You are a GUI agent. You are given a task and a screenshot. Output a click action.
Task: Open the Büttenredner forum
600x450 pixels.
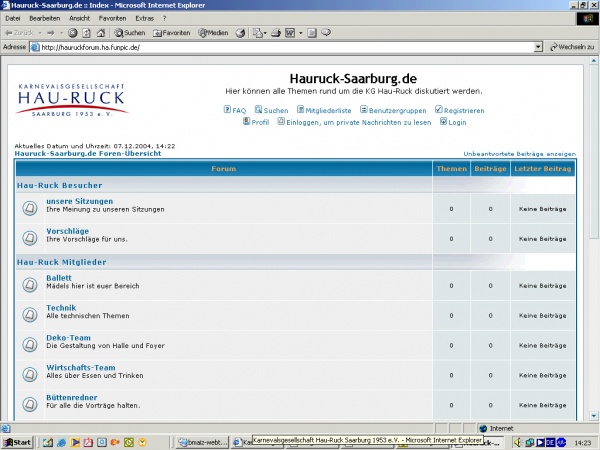(72, 397)
